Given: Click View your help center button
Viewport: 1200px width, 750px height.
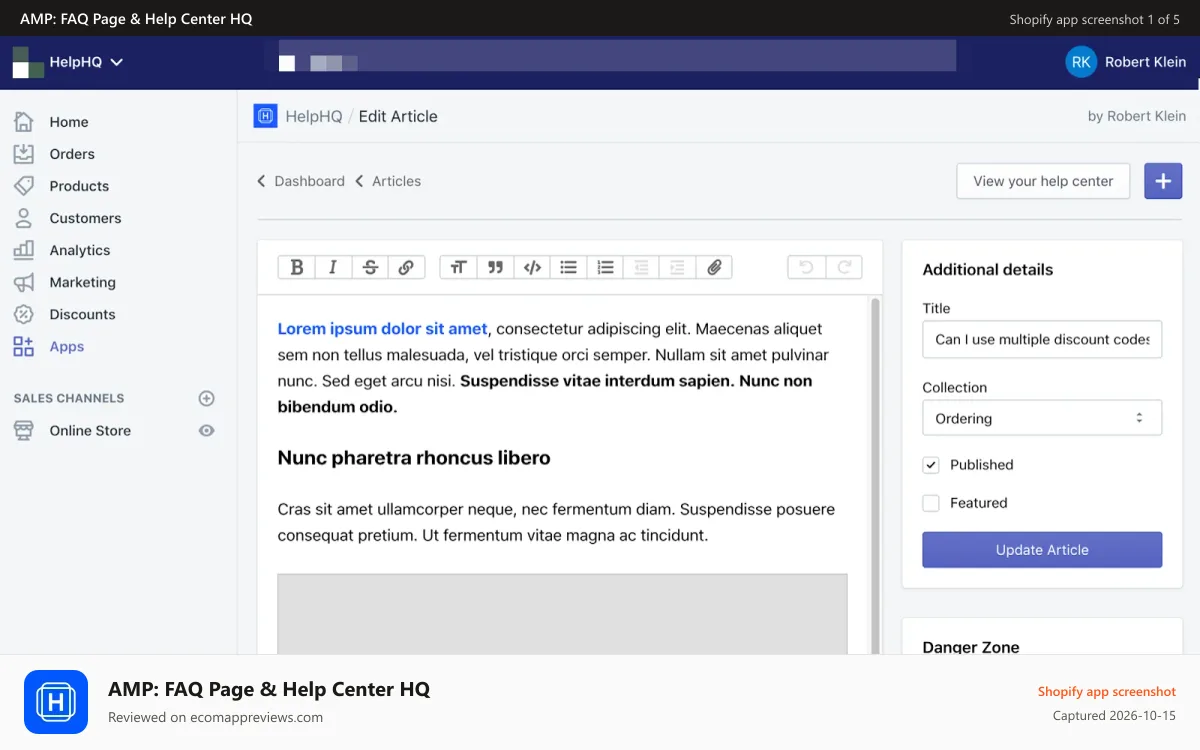Looking at the screenshot, I should pos(1043,181).
